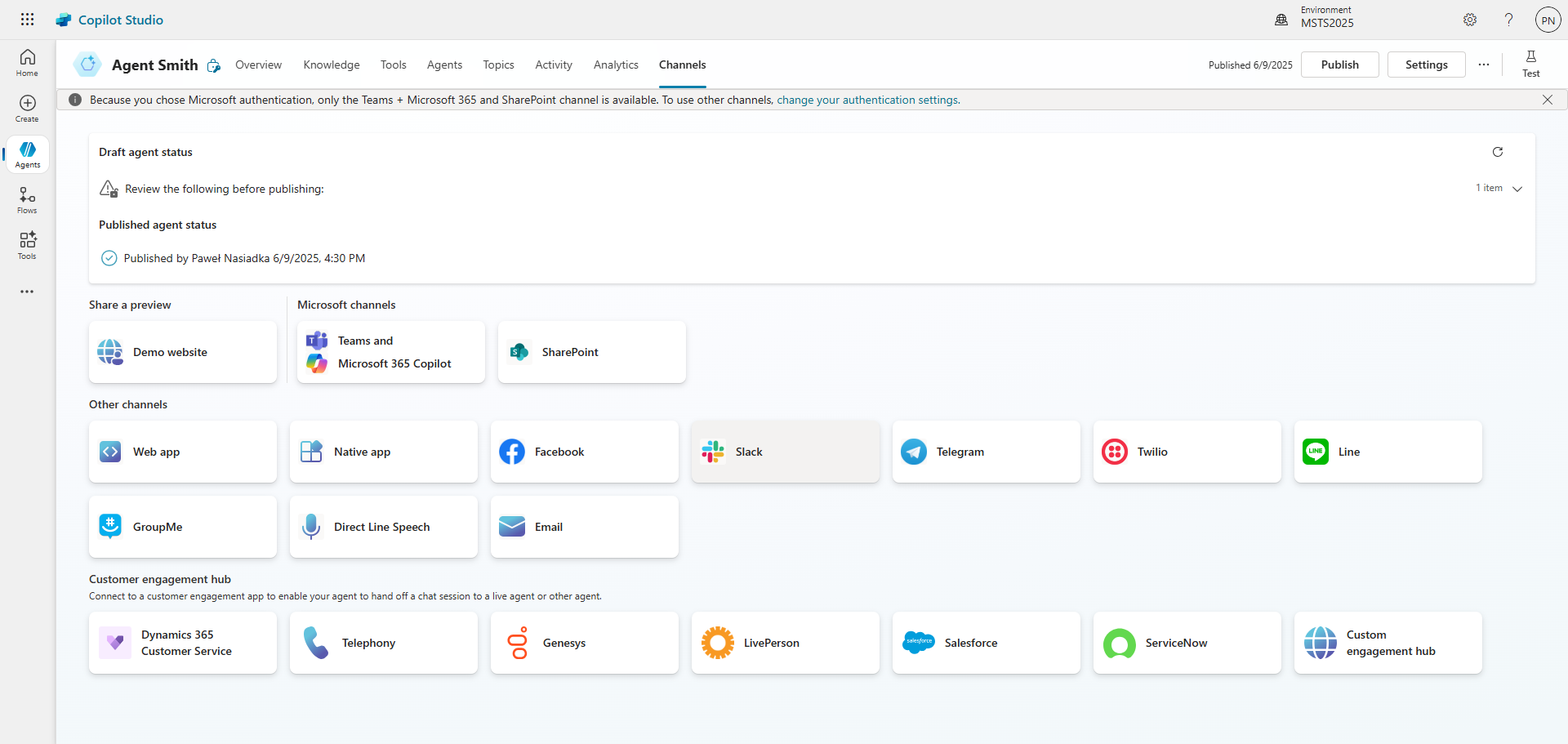Expand the sidebar more options ellipsis

(27, 292)
